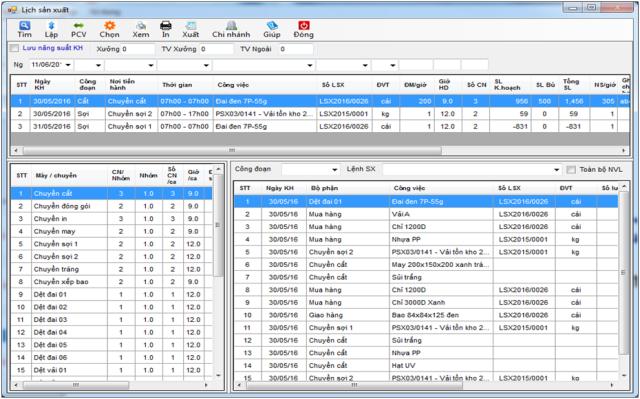Click the Xưởng input field
The width and height of the screenshot is (640, 399).
point(138,49)
